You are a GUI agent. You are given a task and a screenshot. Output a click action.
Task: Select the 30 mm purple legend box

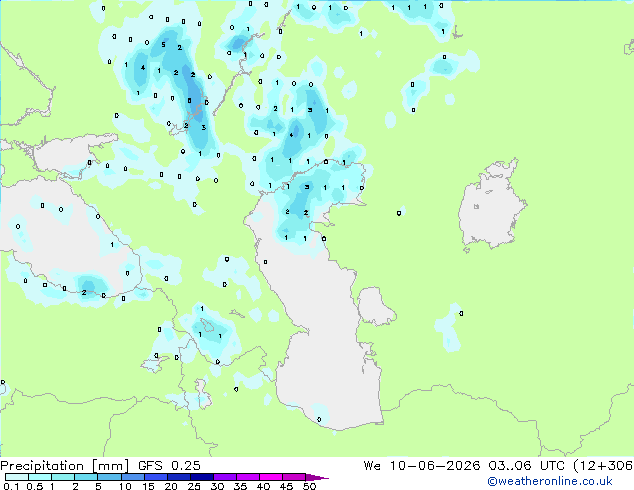[x=224, y=477]
